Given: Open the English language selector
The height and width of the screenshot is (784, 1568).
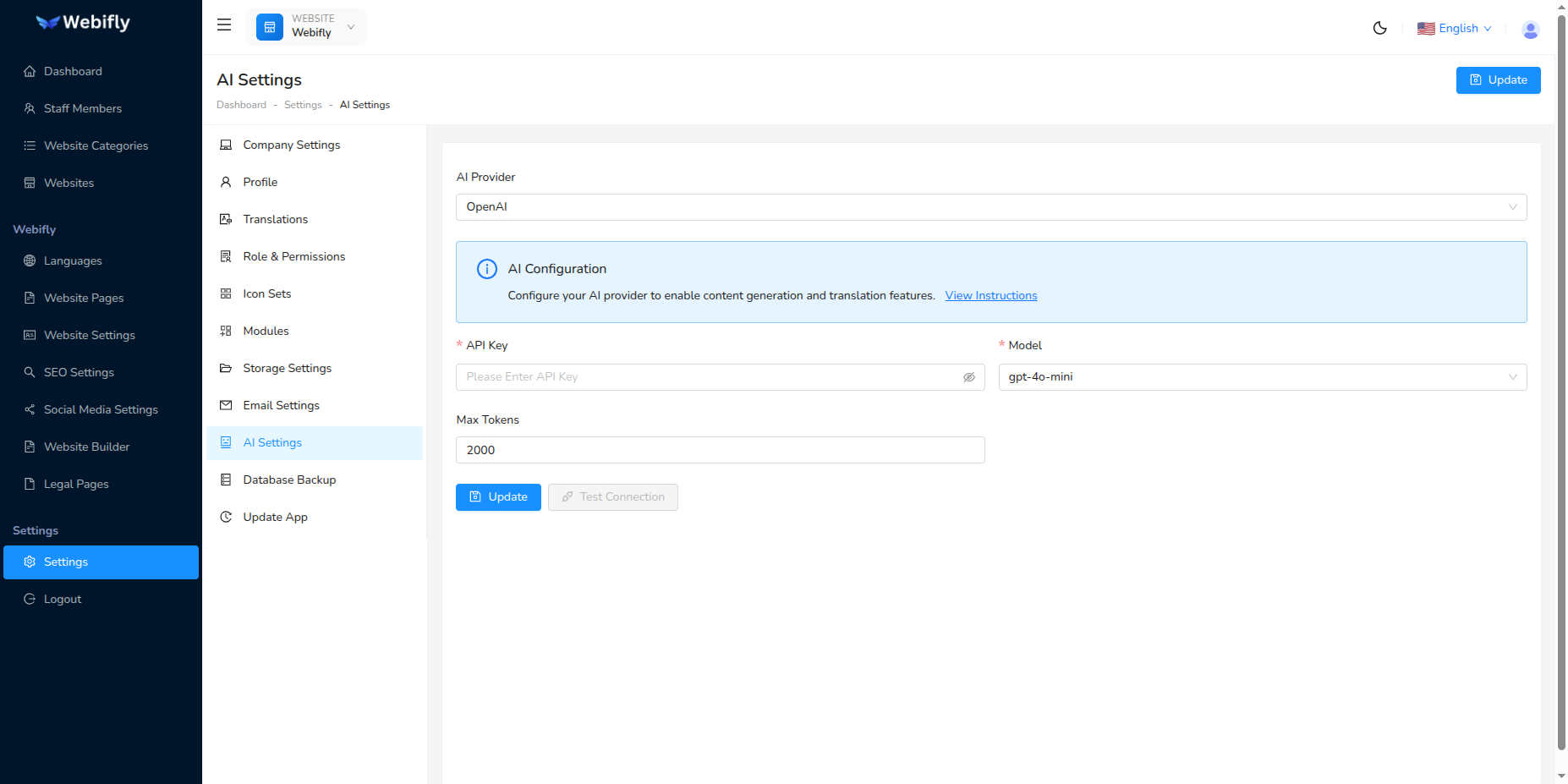Looking at the screenshot, I should pyautogui.click(x=1455, y=29).
